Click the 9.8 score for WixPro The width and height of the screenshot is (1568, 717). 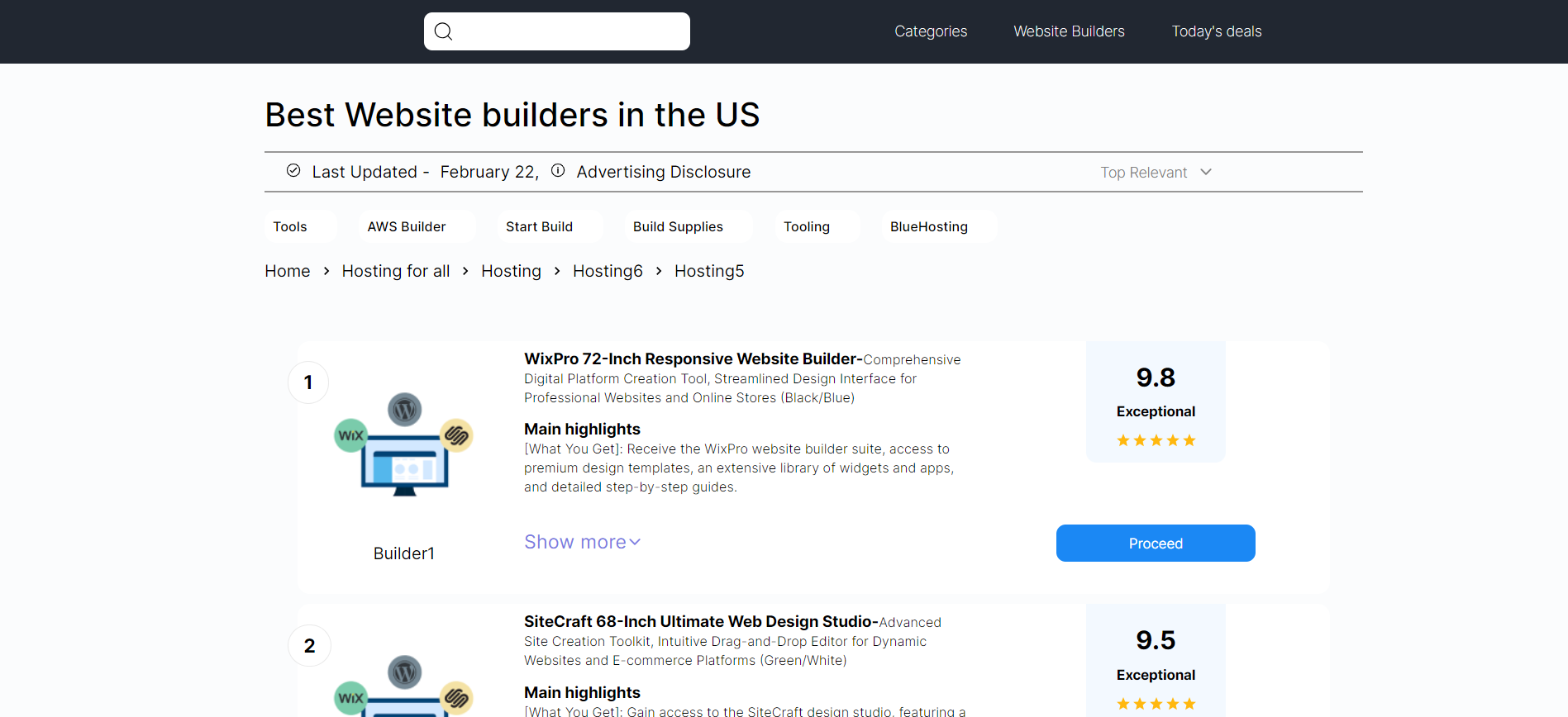(1156, 377)
